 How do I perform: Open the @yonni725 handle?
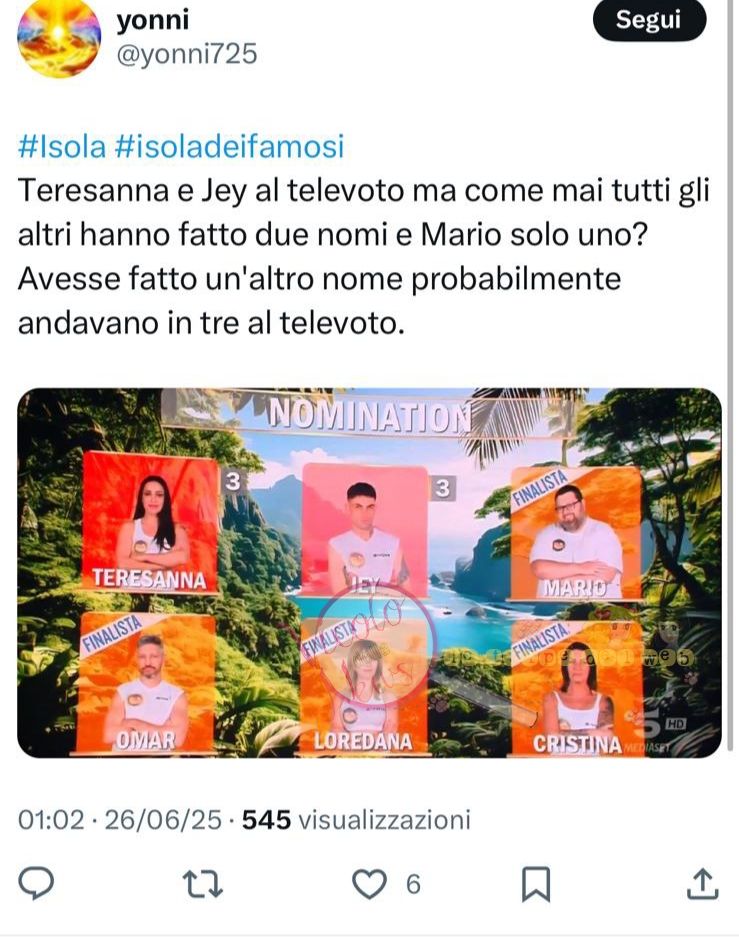tap(186, 54)
